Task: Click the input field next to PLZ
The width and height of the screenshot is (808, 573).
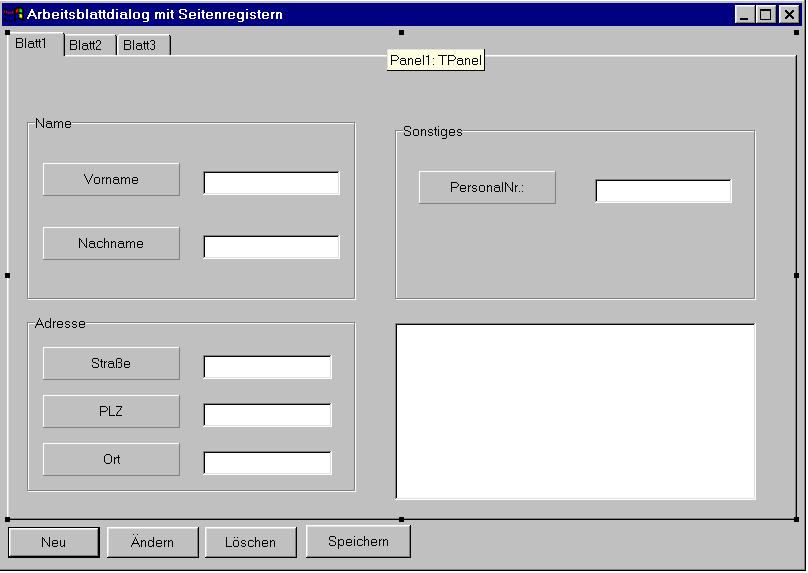Action: pos(267,415)
